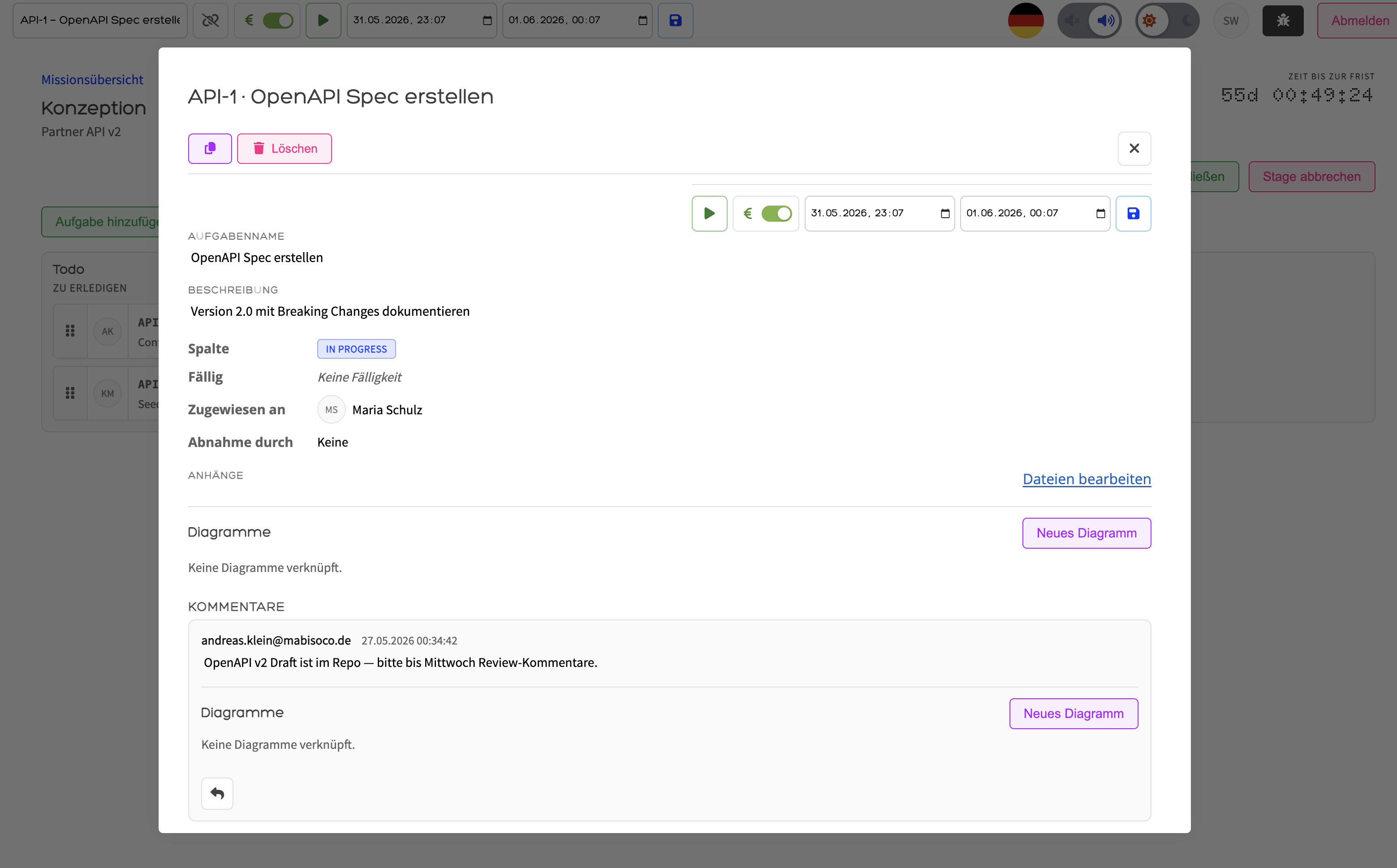Click the bug report icon button
The image size is (1397, 868).
pyautogui.click(x=1283, y=21)
